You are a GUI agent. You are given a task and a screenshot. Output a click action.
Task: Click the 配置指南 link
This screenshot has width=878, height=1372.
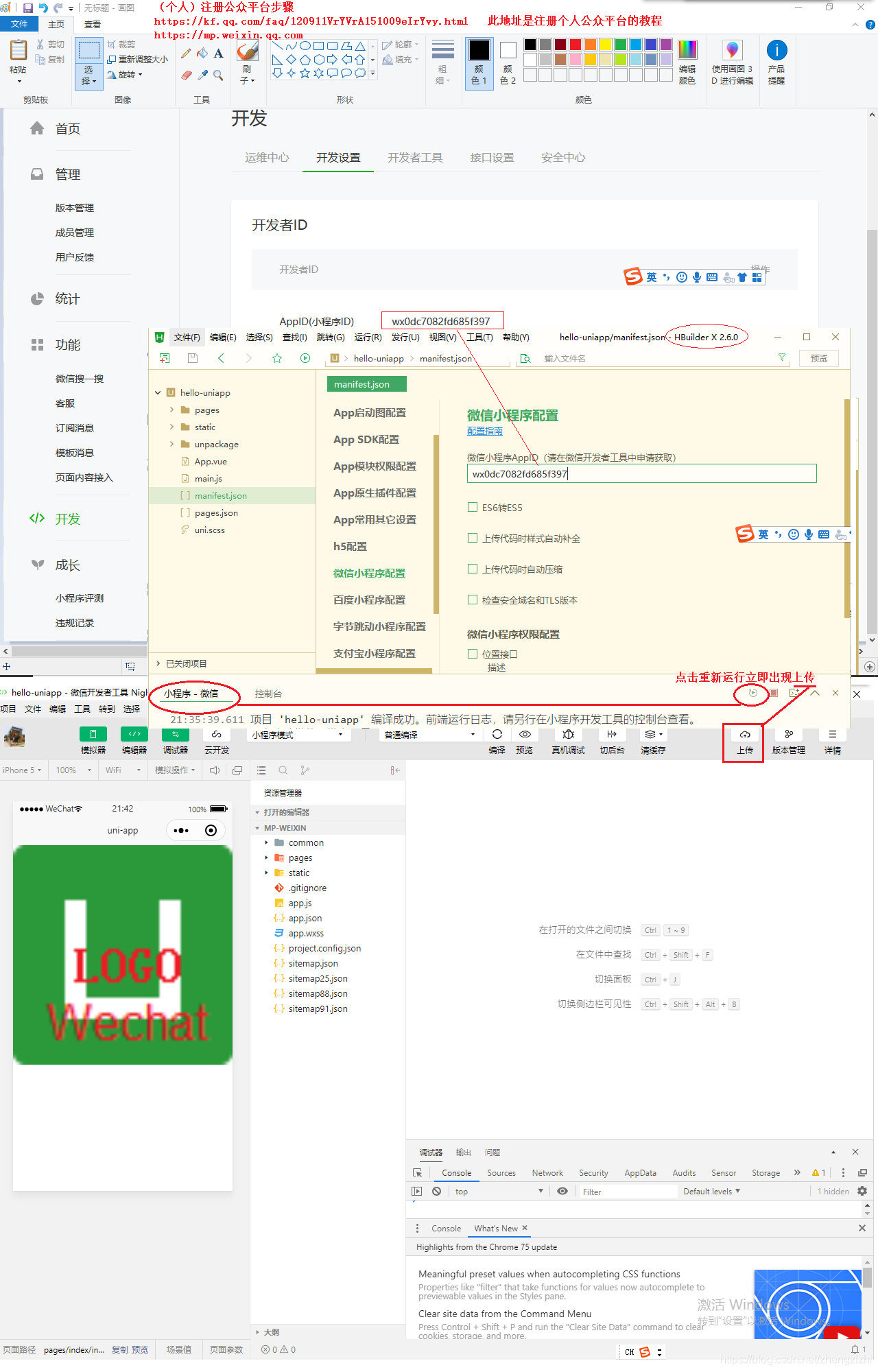click(484, 431)
